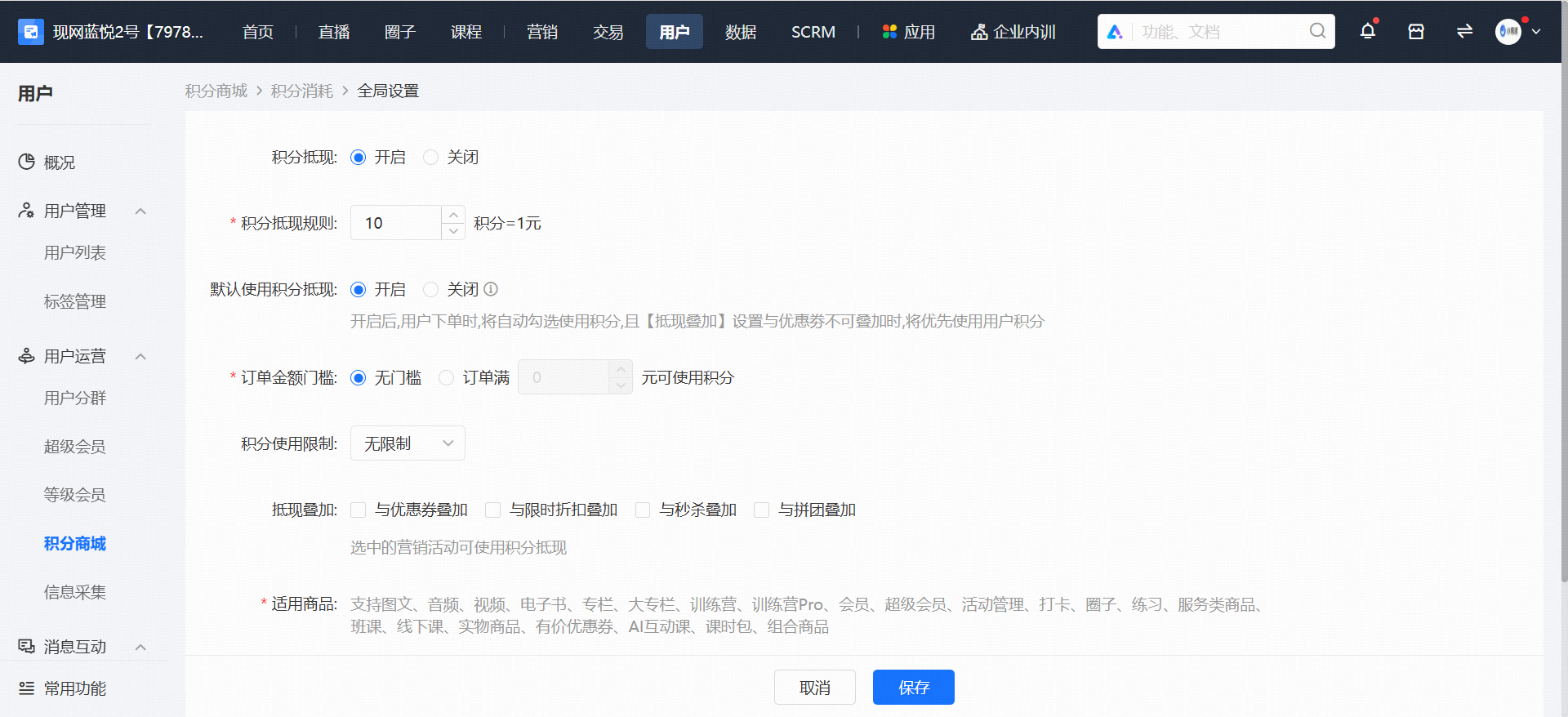This screenshot has height=717, width=1568.
Task: Click the 消息互动 chat icon
Action: point(27,647)
